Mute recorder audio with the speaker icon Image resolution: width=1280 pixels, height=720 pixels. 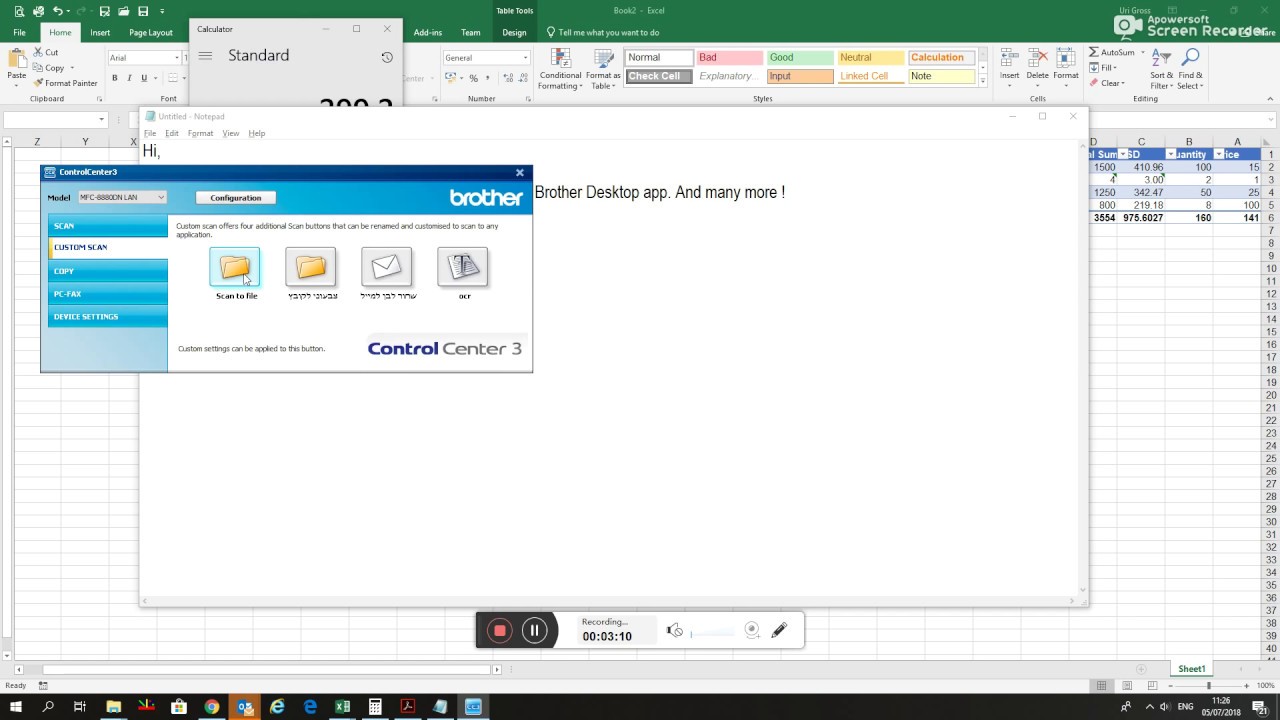click(675, 630)
